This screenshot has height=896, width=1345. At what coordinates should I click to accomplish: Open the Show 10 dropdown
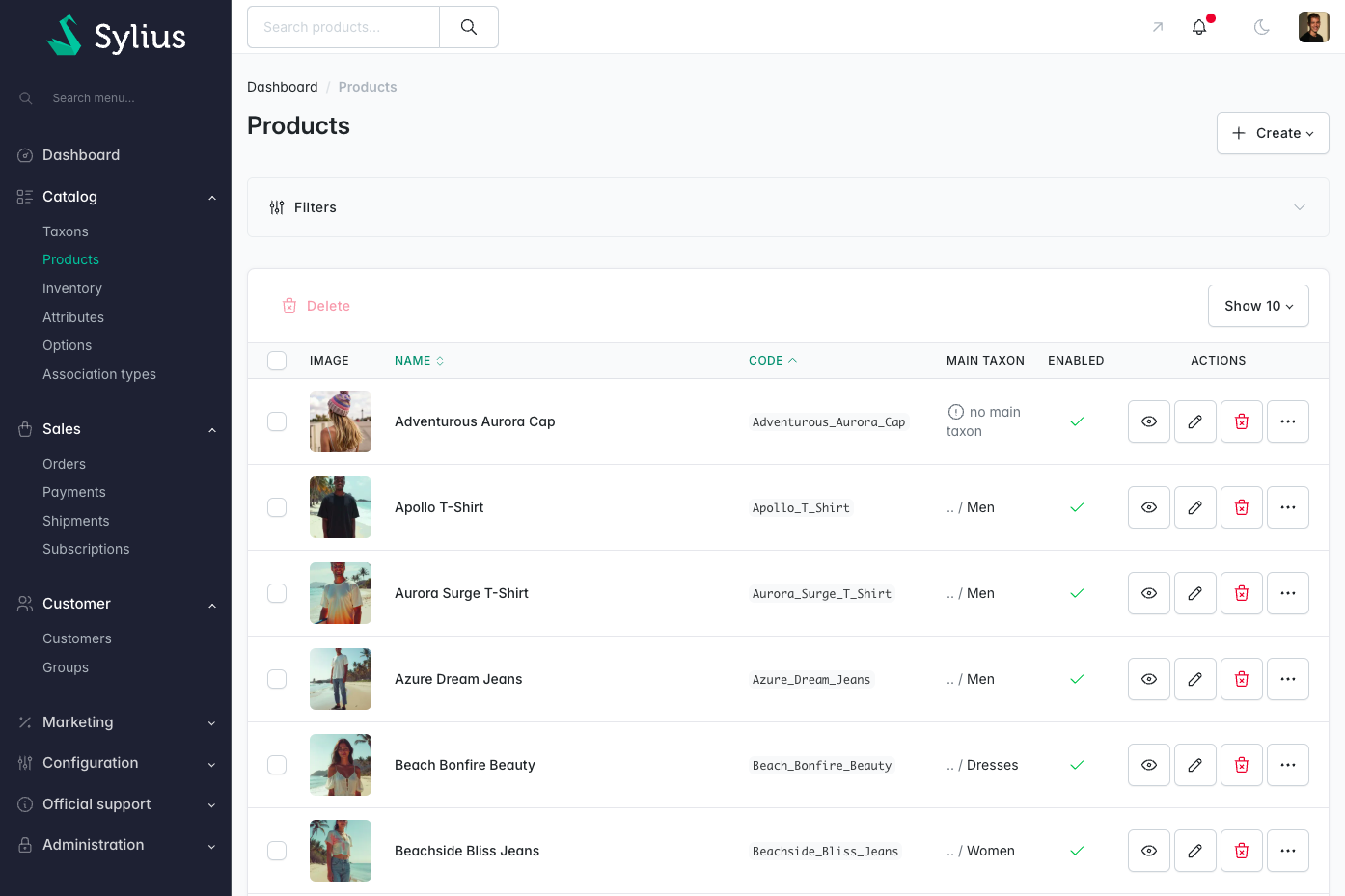pyautogui.click(x=1258, y=306)
